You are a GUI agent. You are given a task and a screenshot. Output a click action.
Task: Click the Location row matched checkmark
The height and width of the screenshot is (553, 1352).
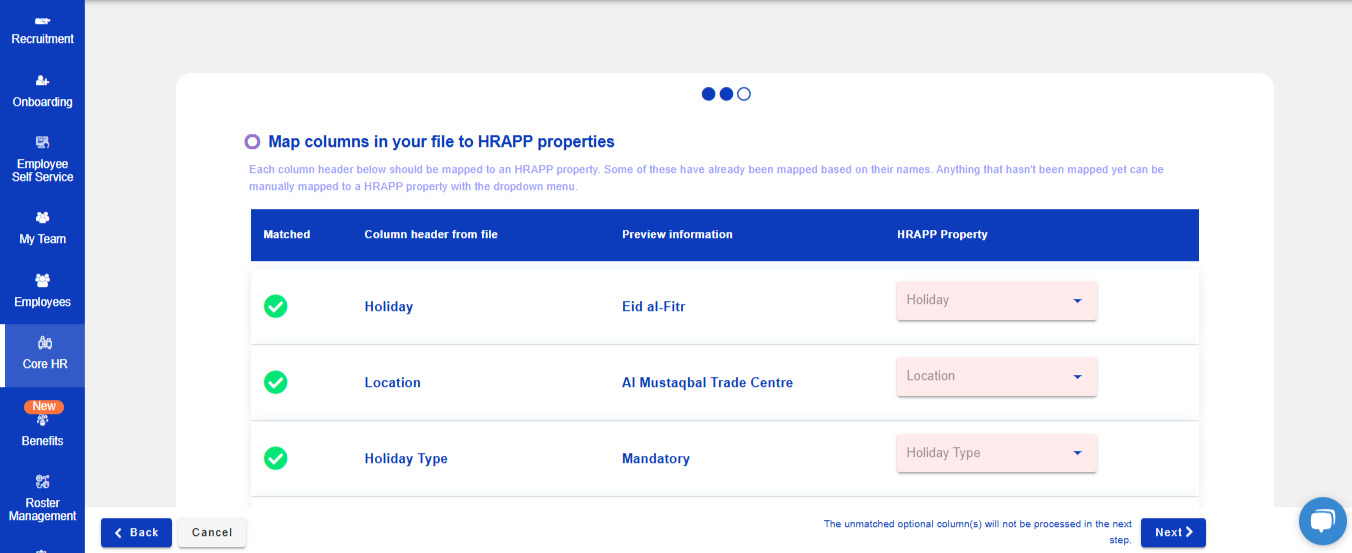[x=276, y=382]
